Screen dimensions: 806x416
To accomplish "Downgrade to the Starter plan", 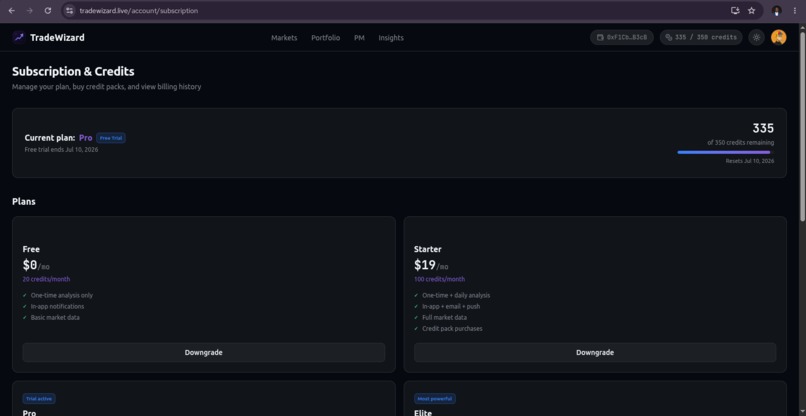I will [595, 352].
